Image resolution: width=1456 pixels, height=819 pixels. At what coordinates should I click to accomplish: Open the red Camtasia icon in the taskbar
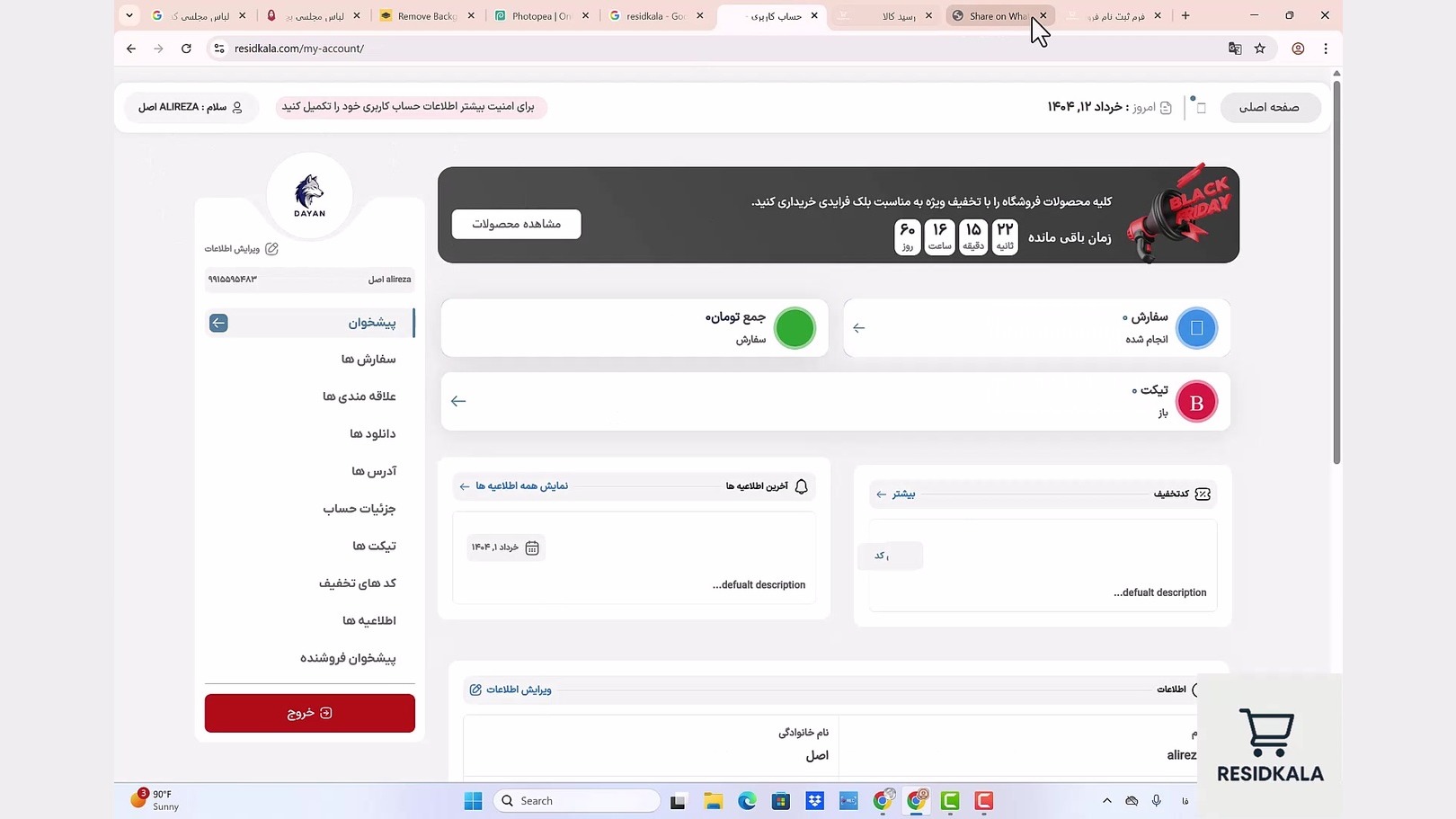984,801
